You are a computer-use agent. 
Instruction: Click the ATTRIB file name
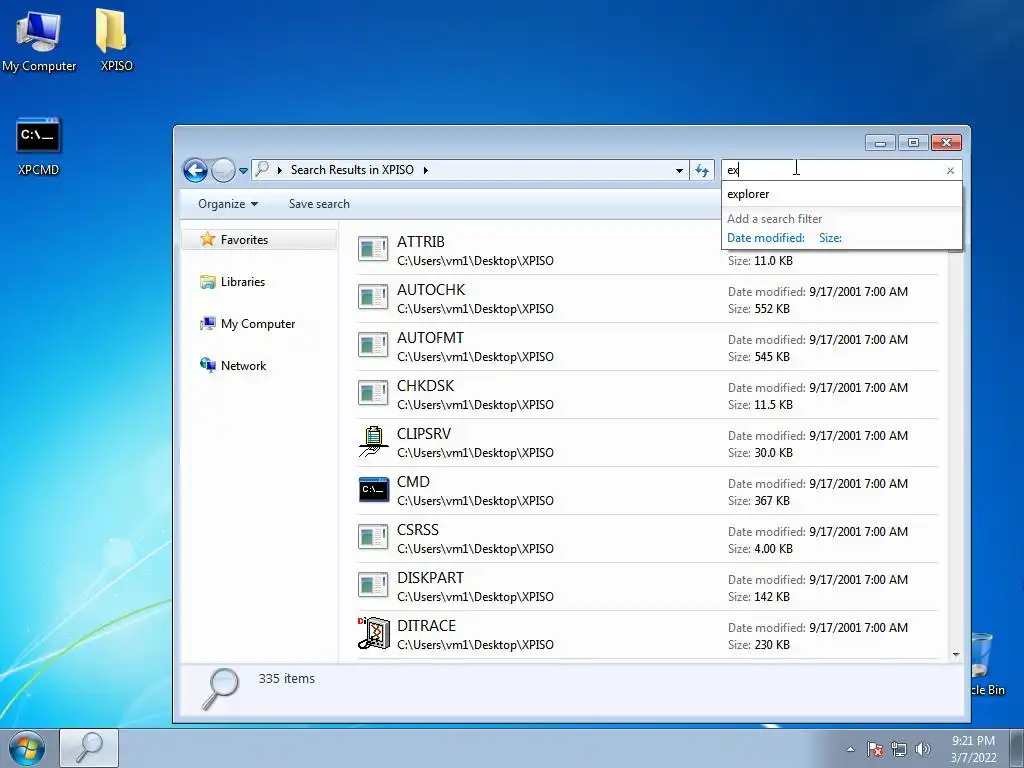point(421,242)
